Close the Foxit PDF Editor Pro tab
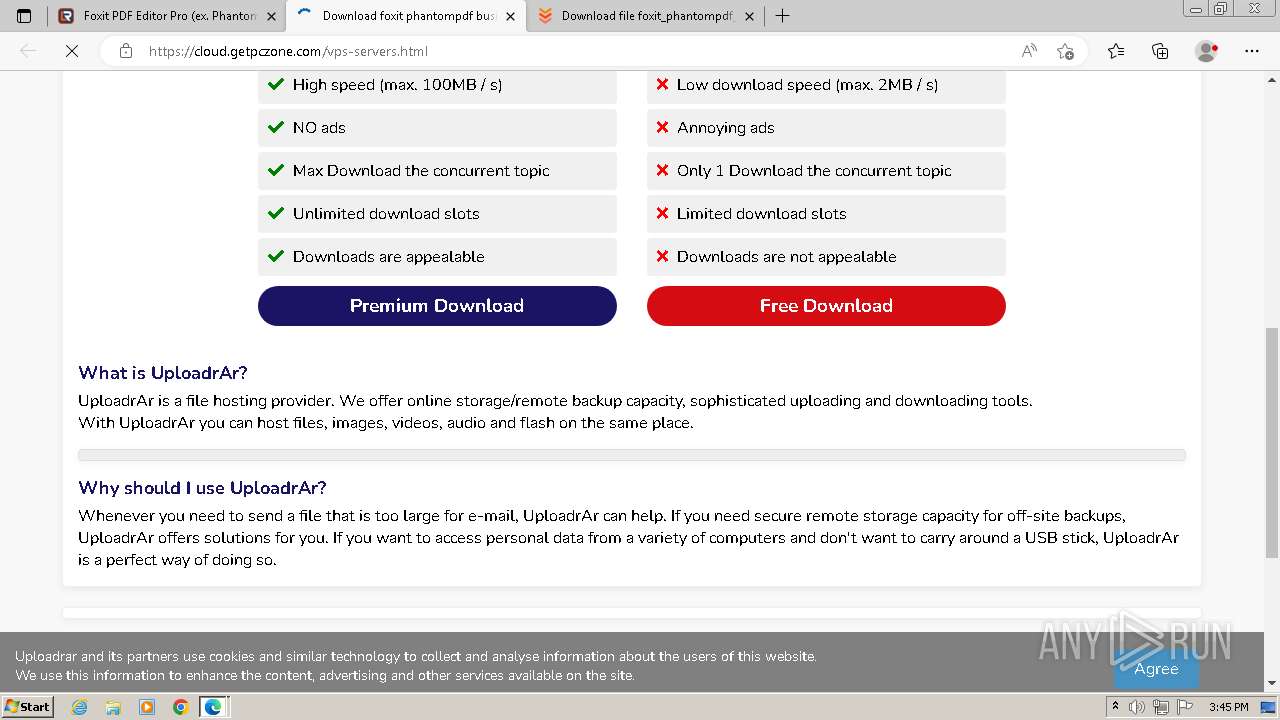This screenshot has width=1280, height=720. coord(271,16)
